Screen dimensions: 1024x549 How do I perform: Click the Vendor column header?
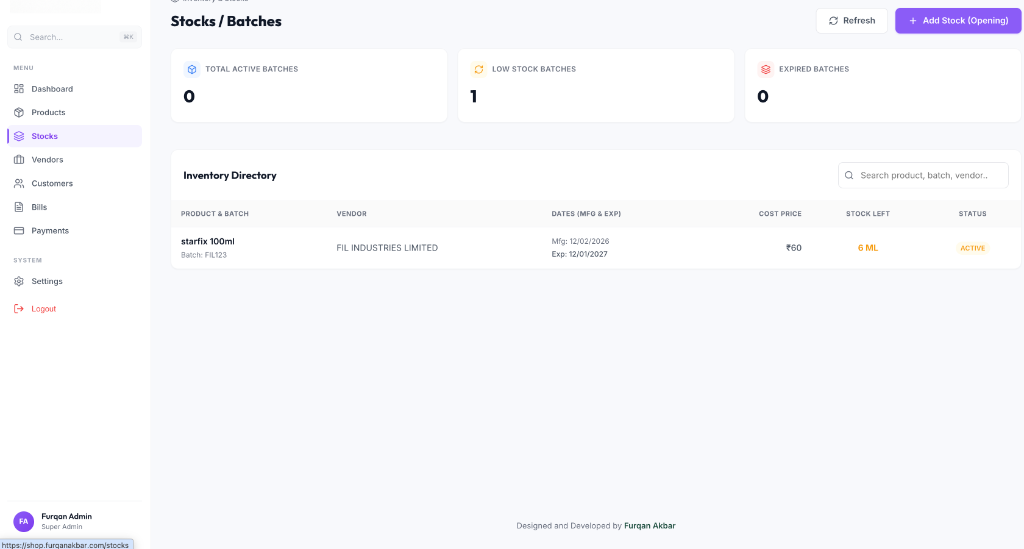click(351, 214)
